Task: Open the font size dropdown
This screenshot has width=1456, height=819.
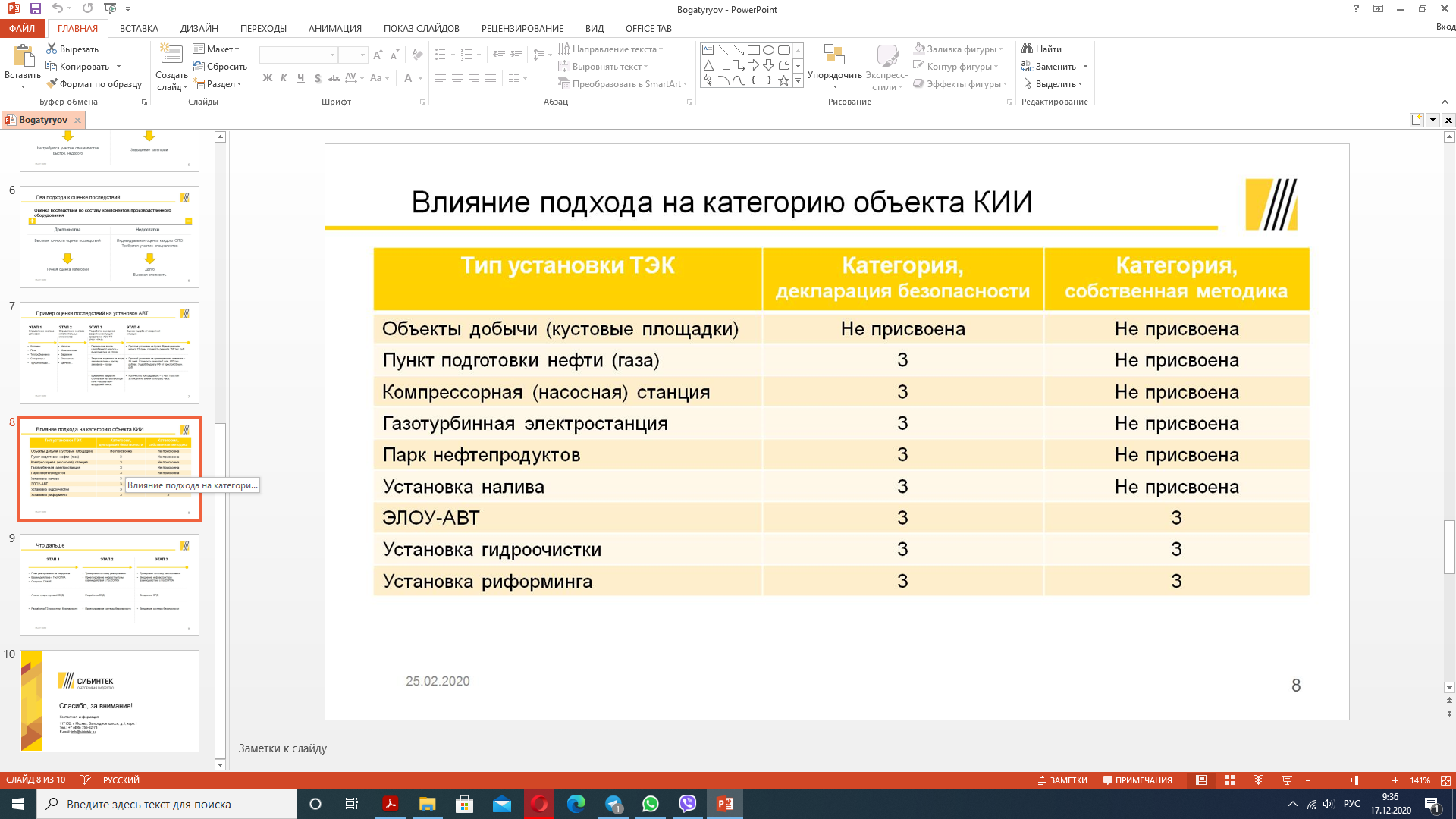Action: [x=362, y=55]
